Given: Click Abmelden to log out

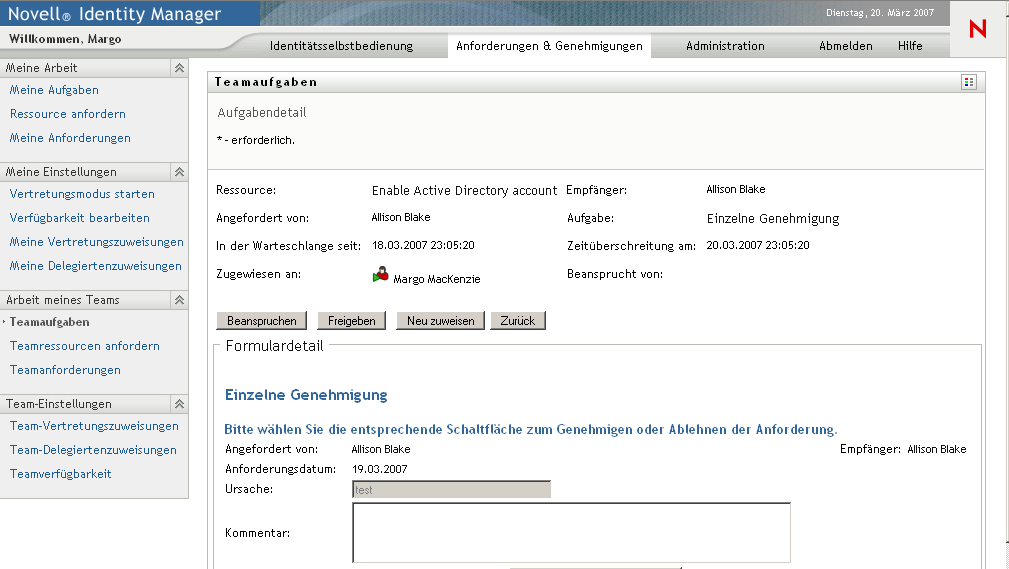Looking at the screenshot, I should [x=846, y=46].
